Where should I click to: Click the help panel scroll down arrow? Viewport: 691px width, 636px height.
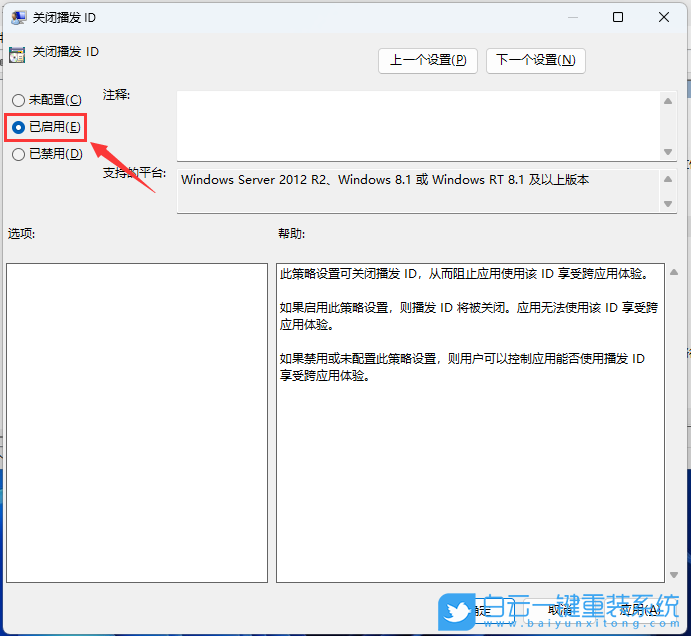point(674,575)
